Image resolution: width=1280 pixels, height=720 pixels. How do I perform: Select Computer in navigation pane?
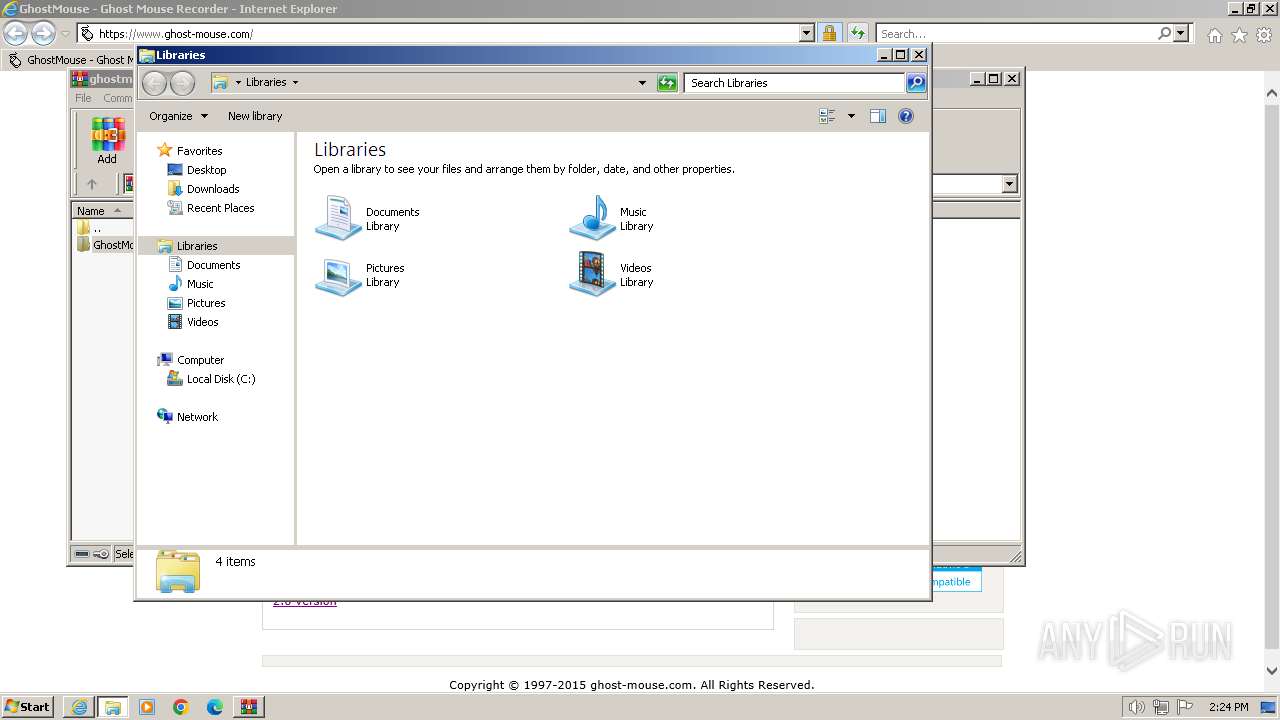tap(200, 360)
